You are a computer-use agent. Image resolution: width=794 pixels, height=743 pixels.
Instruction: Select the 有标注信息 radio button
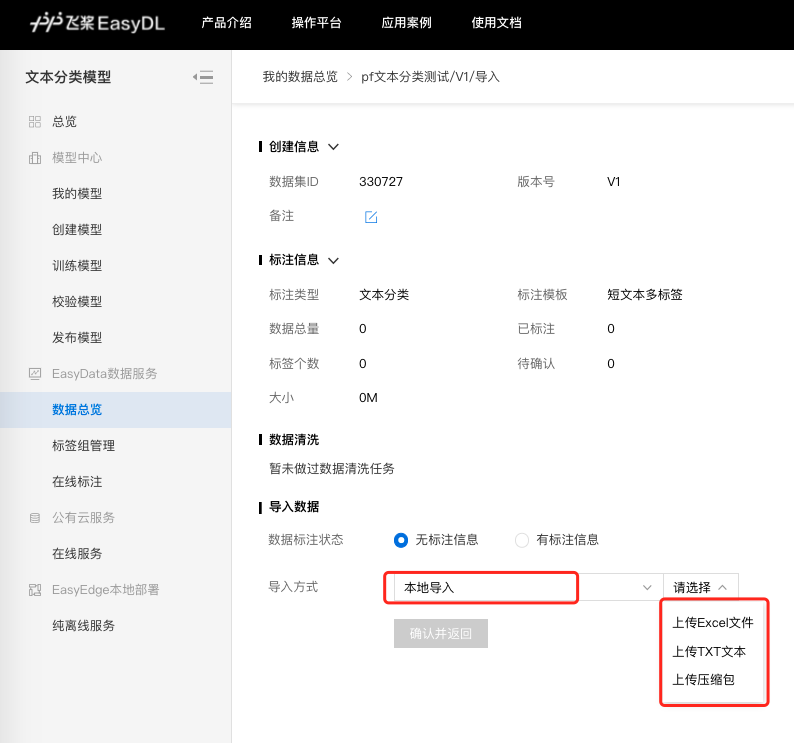click(522, 540)
